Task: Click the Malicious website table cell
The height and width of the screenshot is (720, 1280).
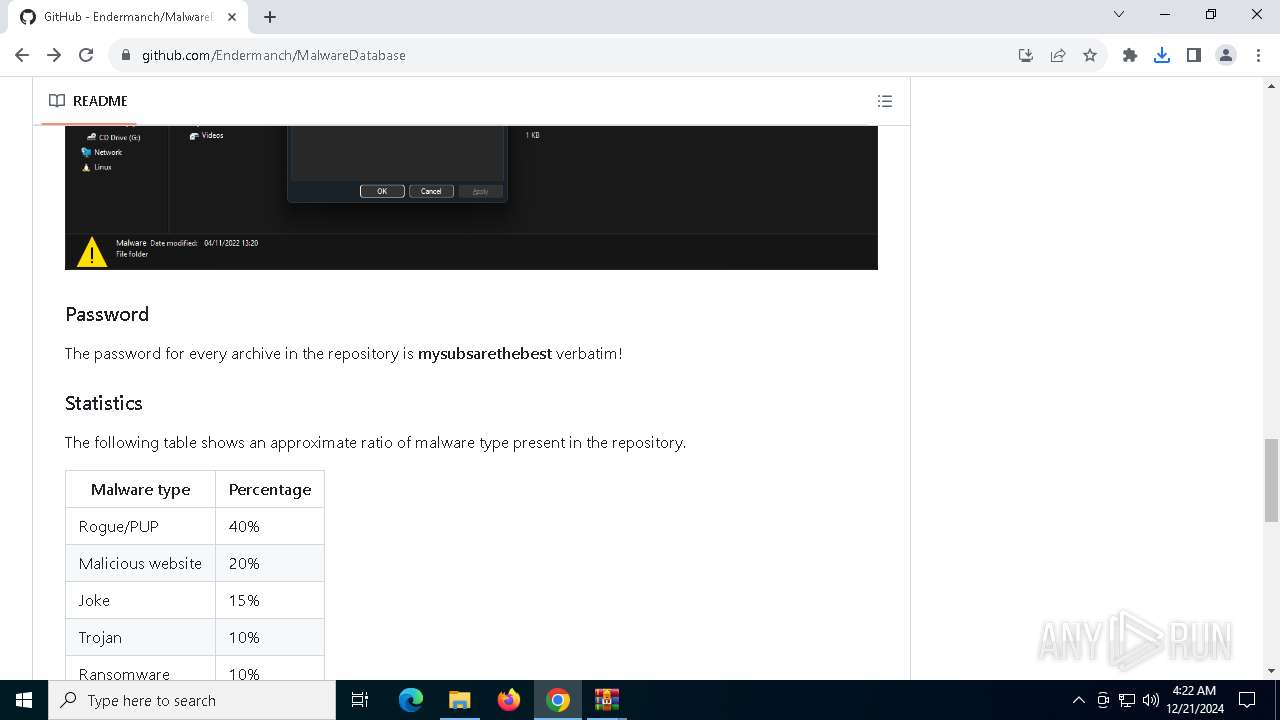Action: click(x=140, y=563)
